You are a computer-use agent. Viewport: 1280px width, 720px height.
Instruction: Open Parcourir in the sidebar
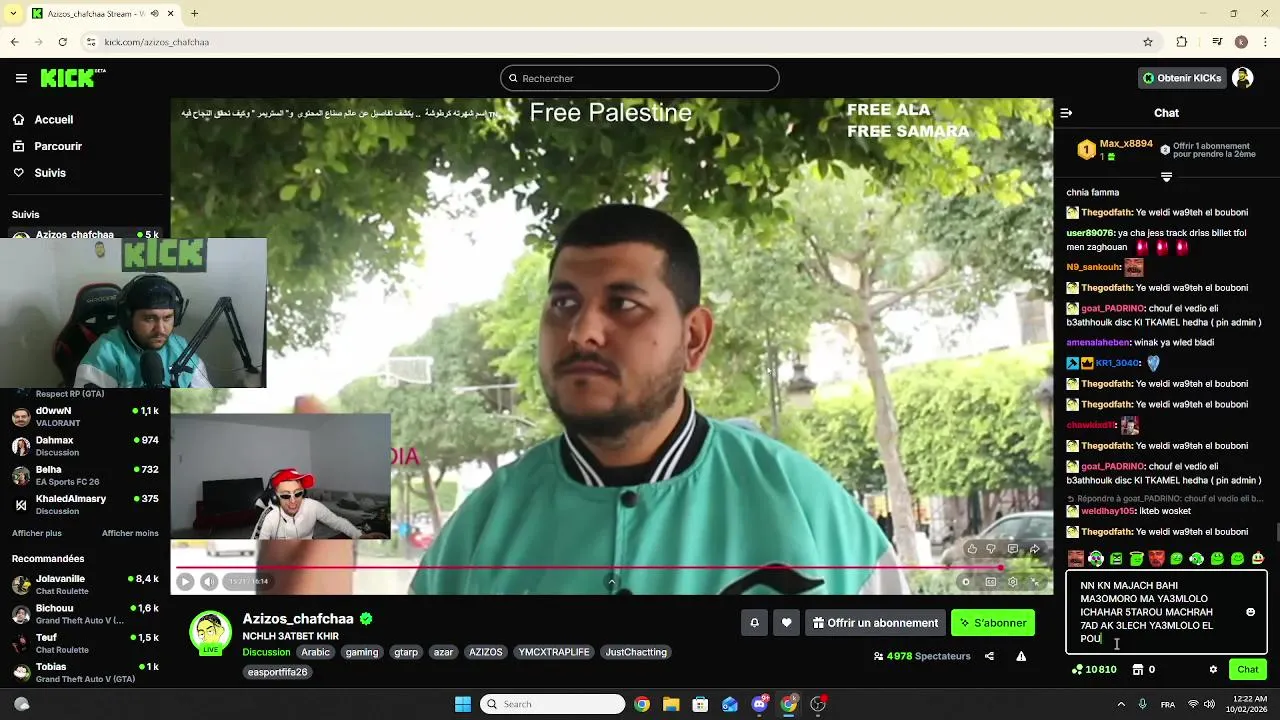pyautogui.click(x=58, y=146)
